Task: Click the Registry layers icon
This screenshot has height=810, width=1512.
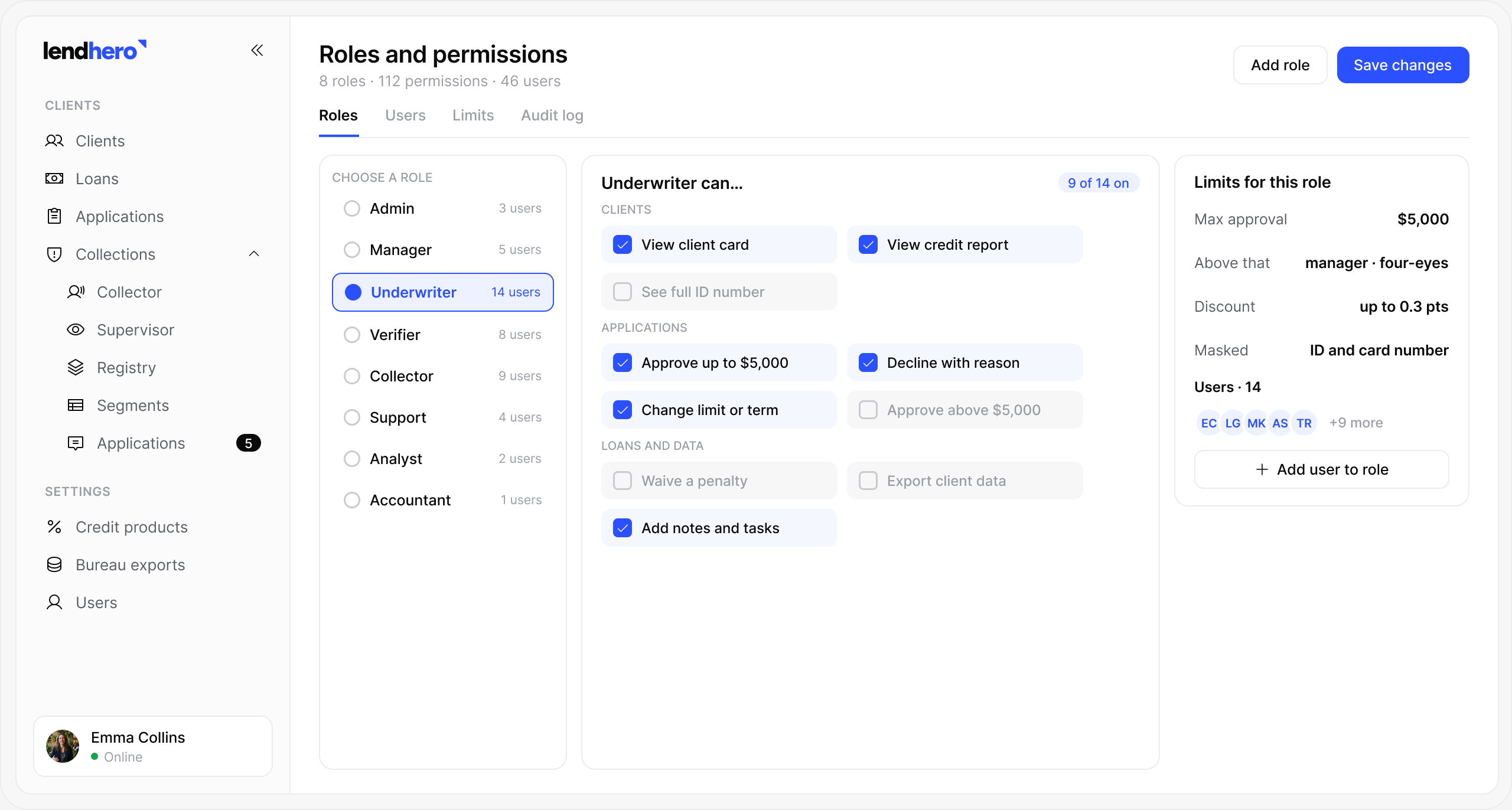Action: pos(76,367)
